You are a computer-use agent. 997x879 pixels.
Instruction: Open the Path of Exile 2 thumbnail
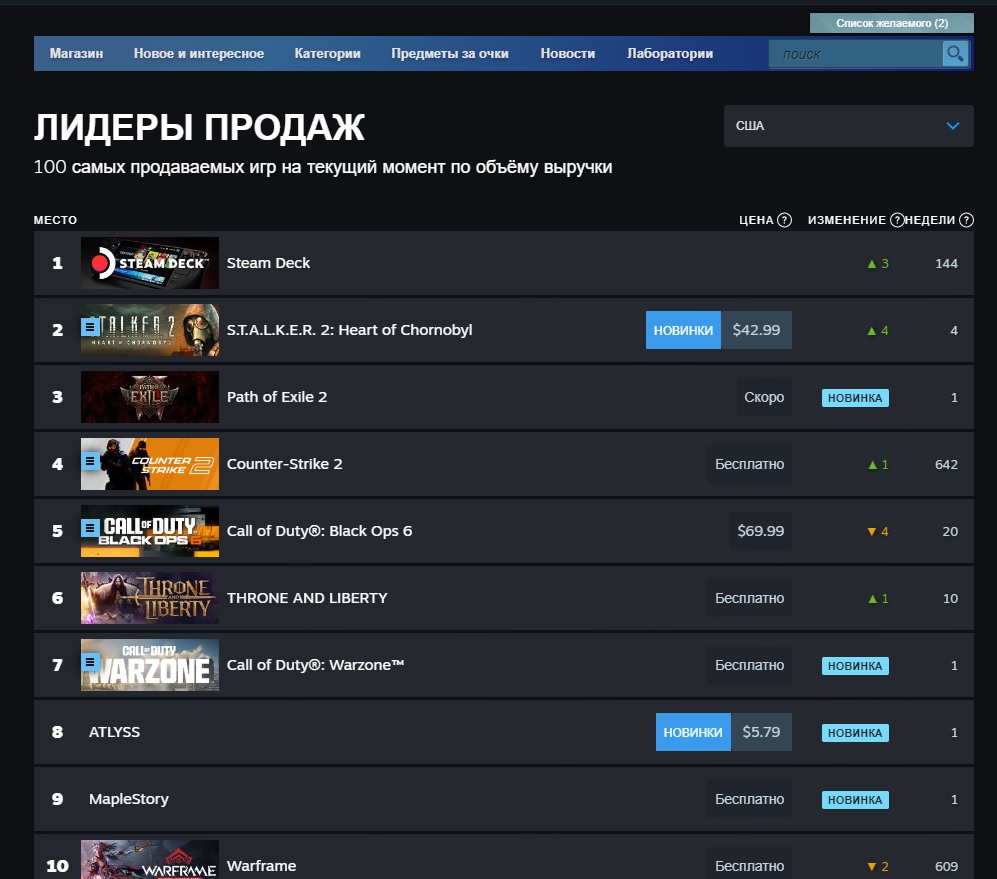(x=150, y=397)
